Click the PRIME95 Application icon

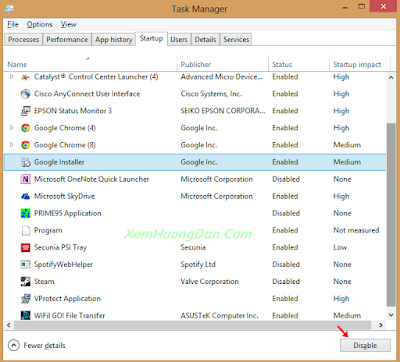point(25,213)
